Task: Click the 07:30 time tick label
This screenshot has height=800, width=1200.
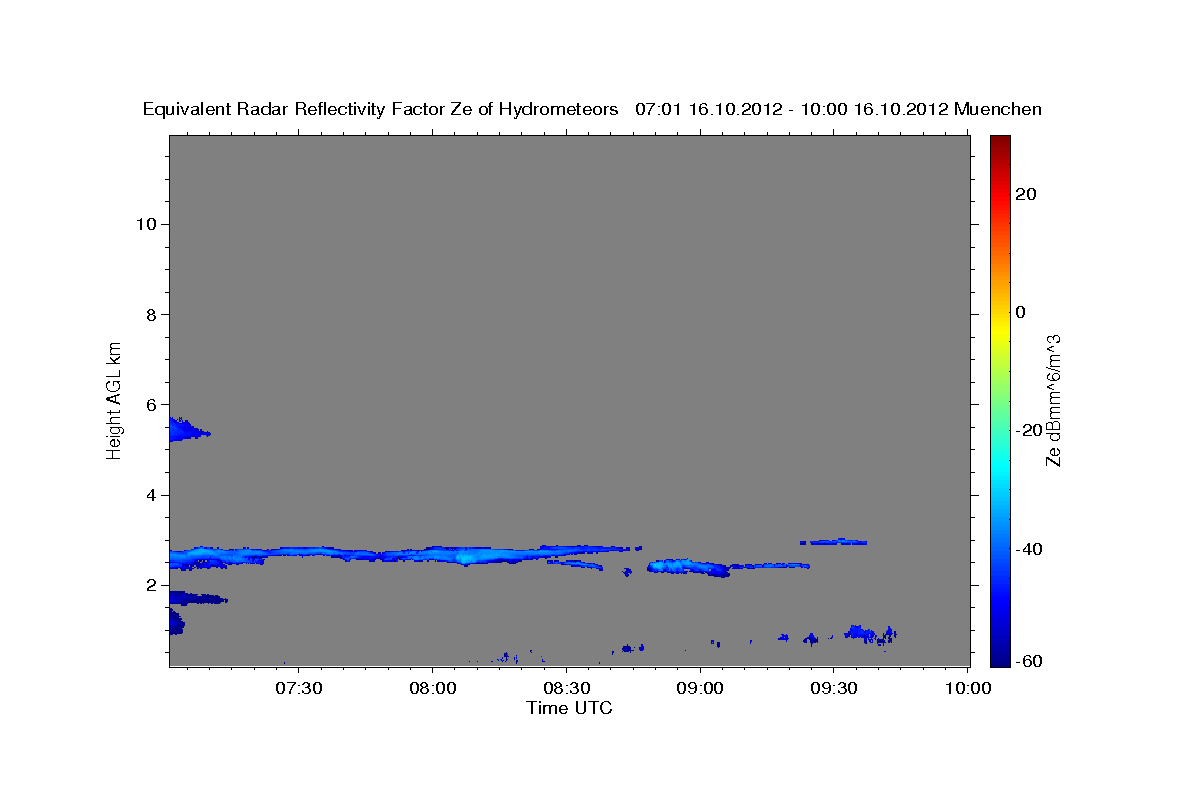Action: 299,688
